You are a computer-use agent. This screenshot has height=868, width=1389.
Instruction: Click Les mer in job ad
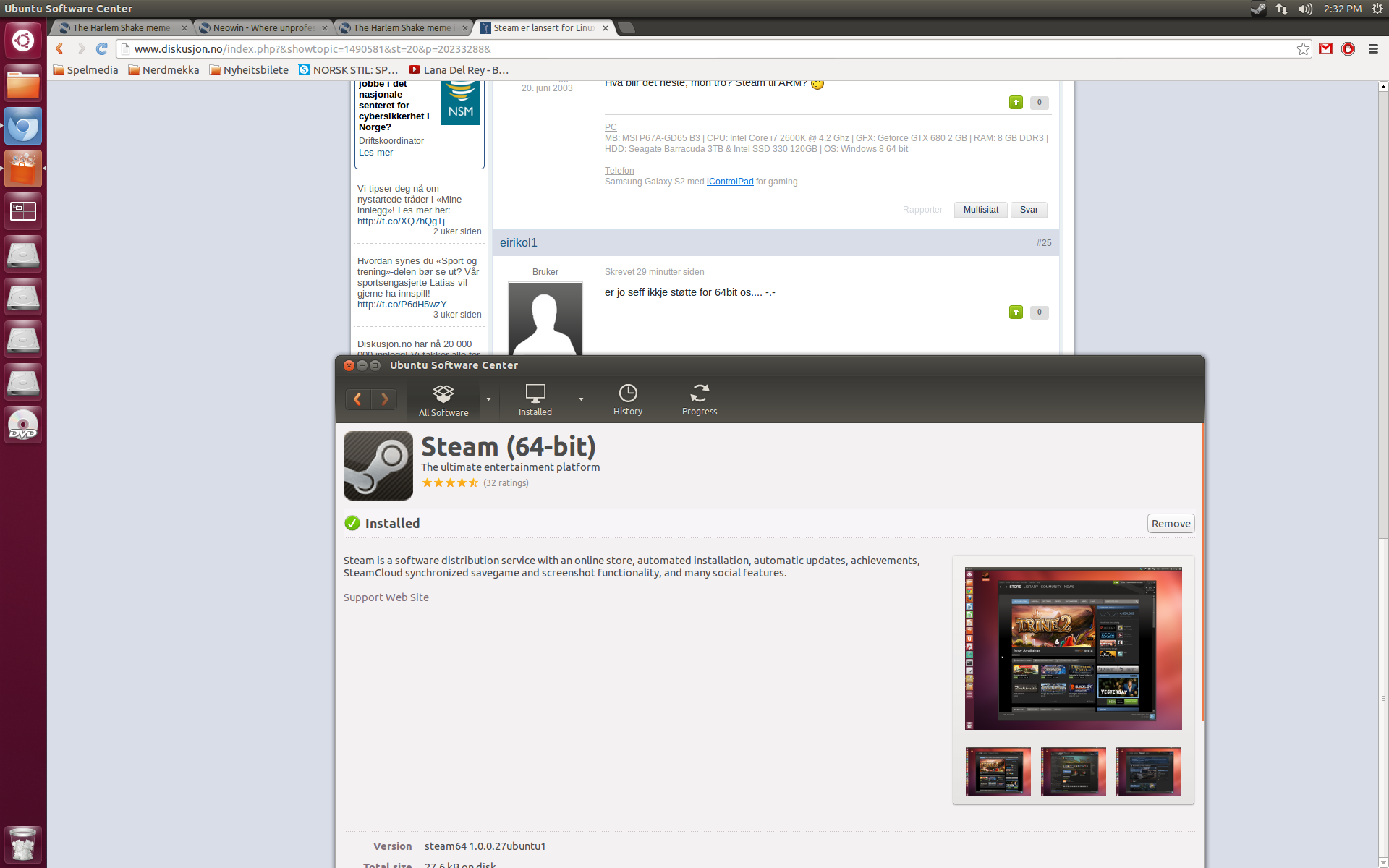tap(375, 153)
